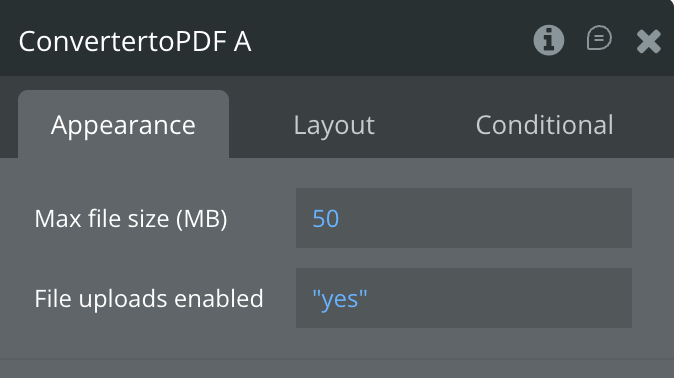This screenshot has height=378, width=674.
Task: Click the File uploads enabled field
Action: (x=464, y=298)
